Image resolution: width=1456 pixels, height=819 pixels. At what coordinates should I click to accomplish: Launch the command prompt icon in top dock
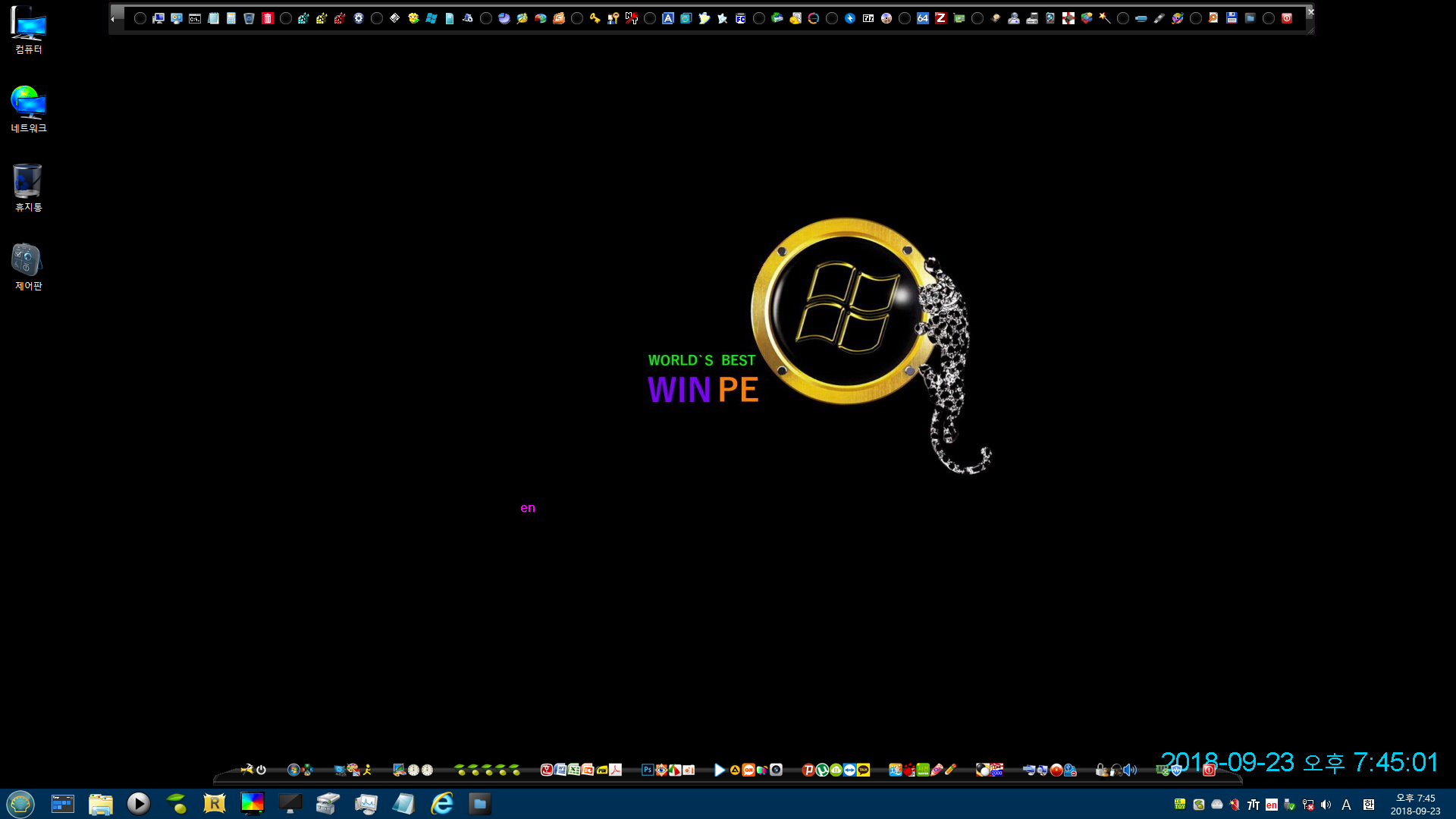coord(195,18)
